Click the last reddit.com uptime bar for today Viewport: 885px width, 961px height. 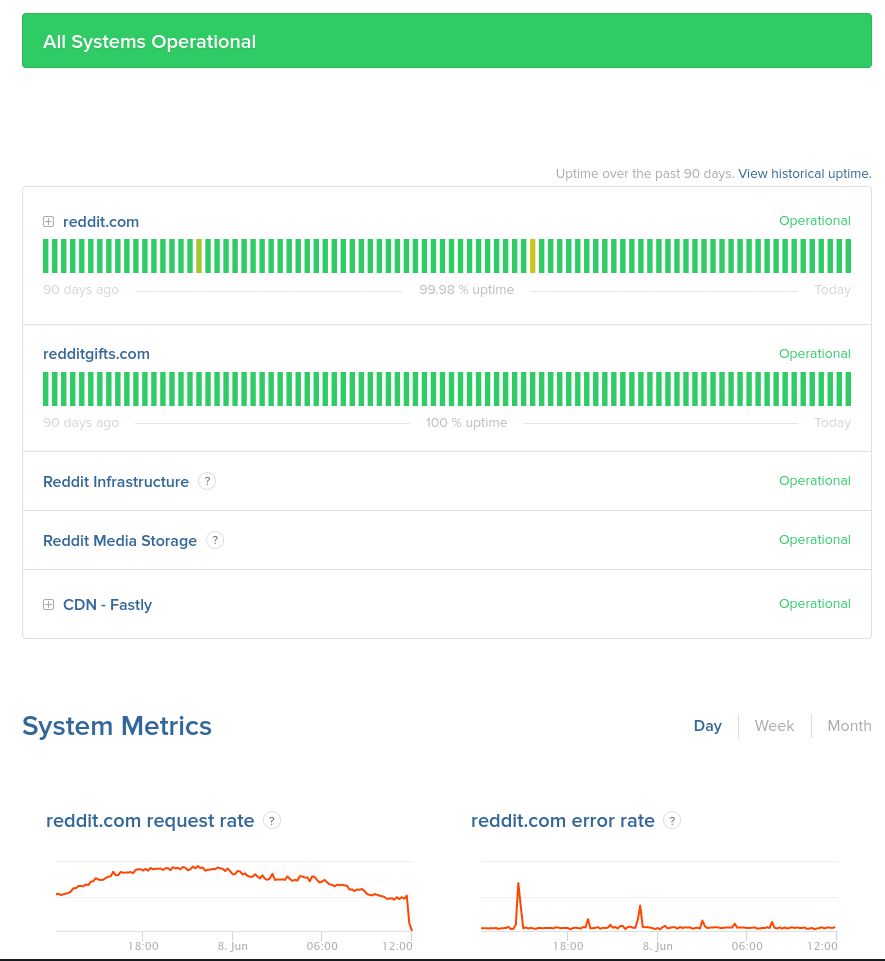pos(848,256)
